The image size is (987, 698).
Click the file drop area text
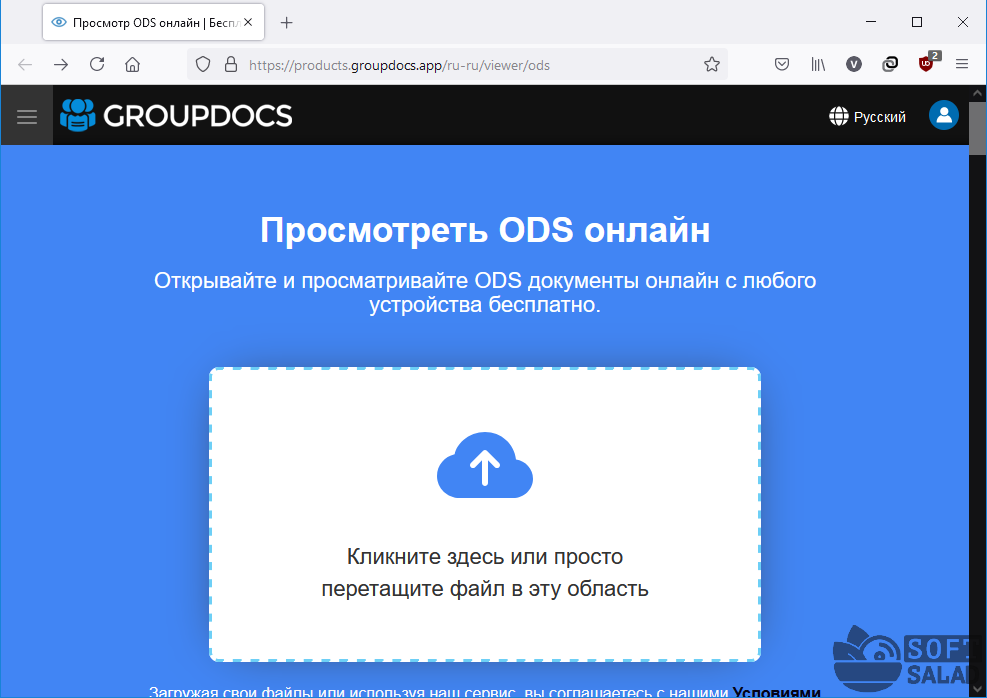coord(485,572)
